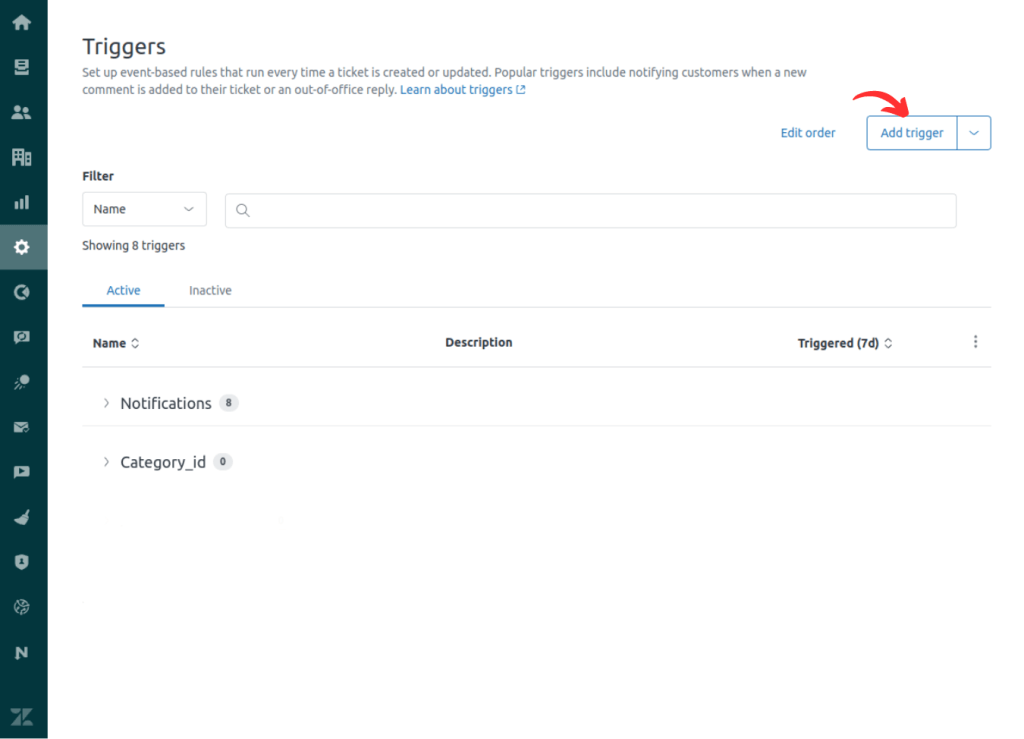This screenshot has width=1024, height=739.
Task: Sort triggers by Triggered (7d) column
Action: click(x=844, y=343)
